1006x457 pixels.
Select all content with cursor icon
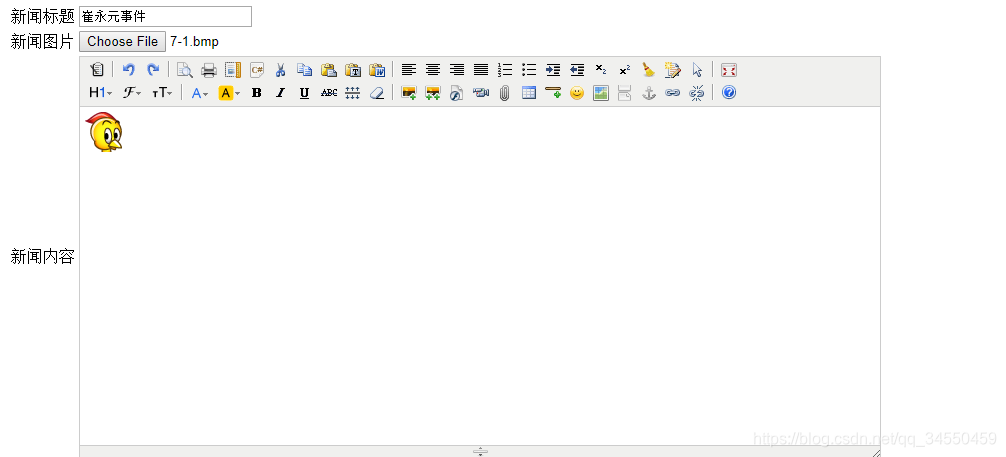[x=697, y=70]
